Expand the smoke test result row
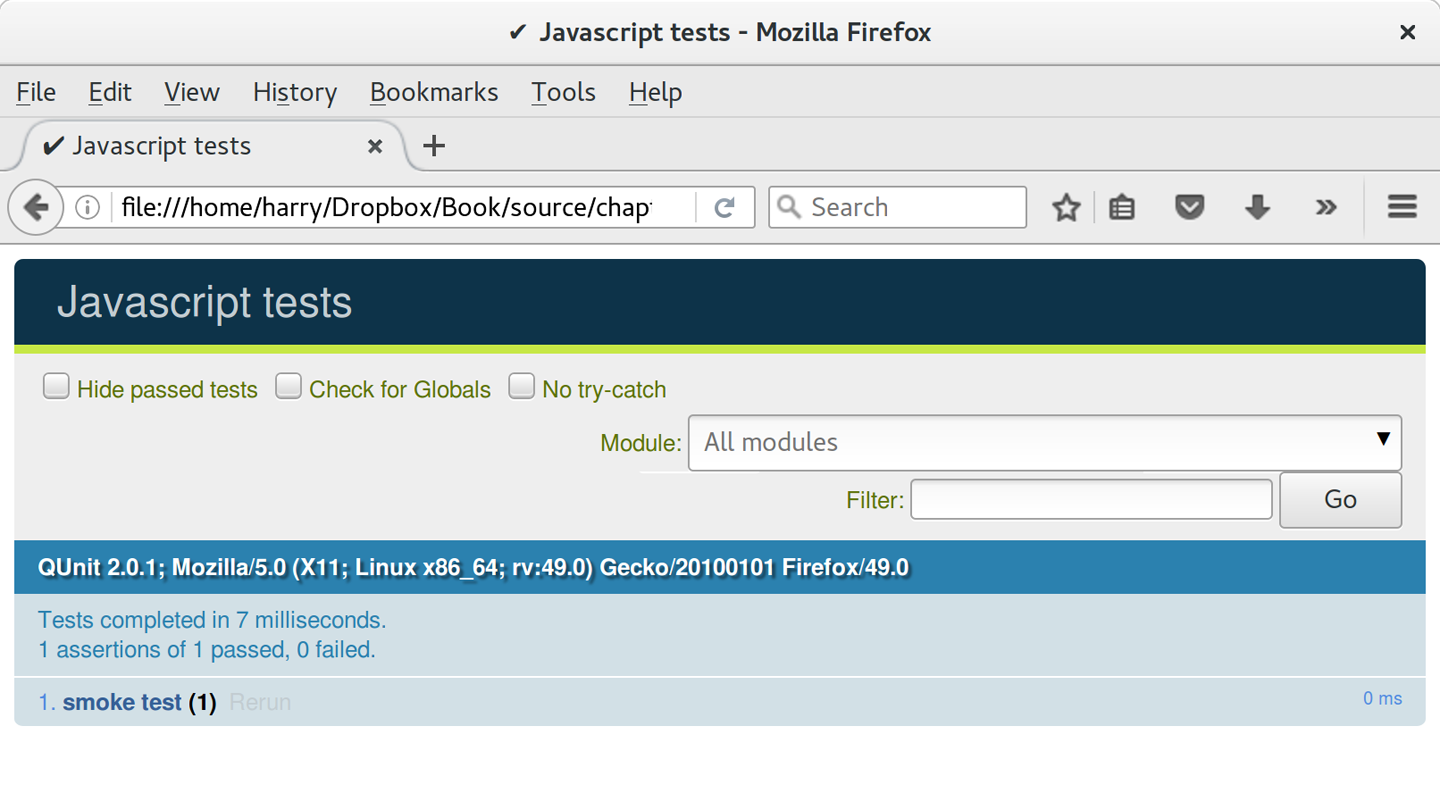This screenshot has height=793, width=1440. (x=122, y=703)
